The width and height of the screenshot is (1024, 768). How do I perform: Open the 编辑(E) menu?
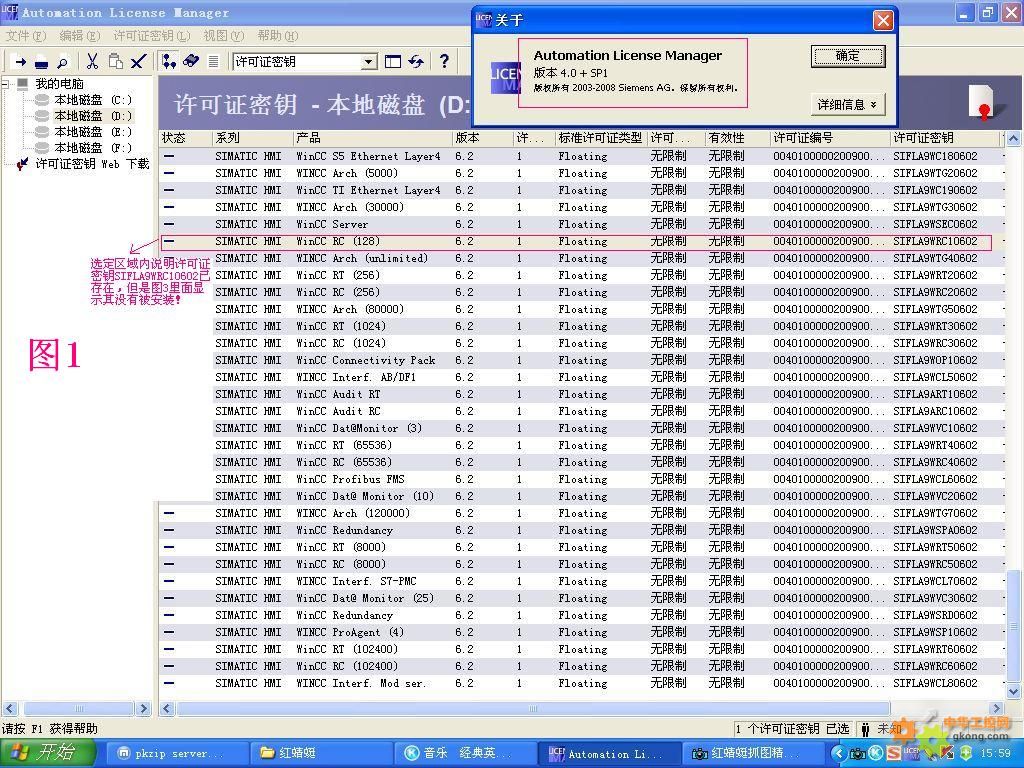point(80,36)
